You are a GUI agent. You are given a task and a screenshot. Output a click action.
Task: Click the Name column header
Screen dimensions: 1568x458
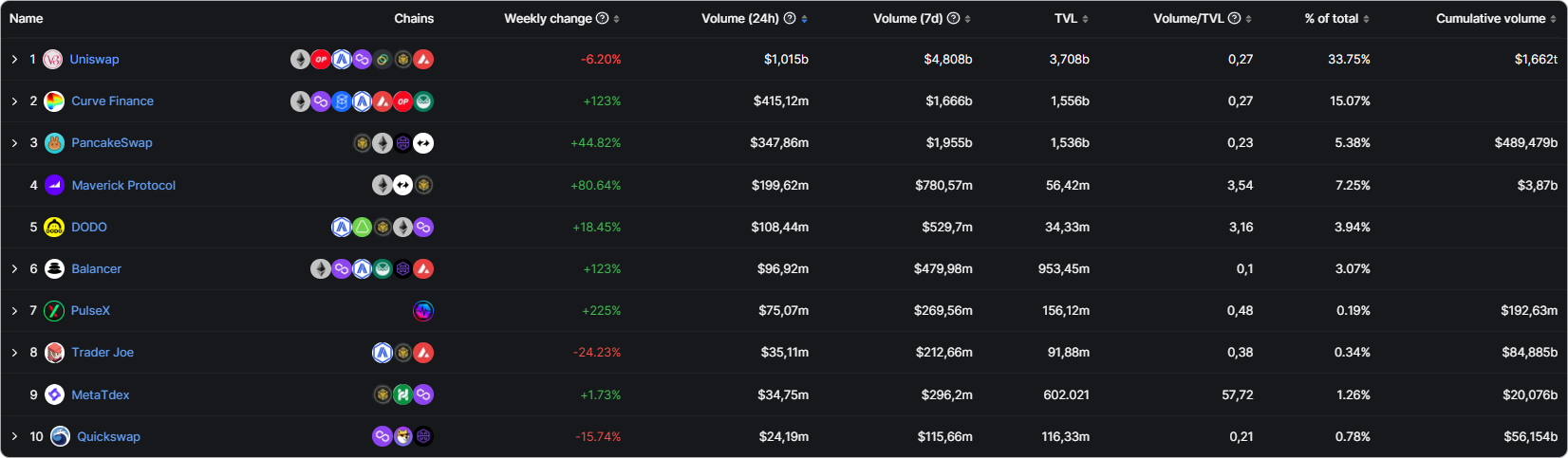coord(27,19)
